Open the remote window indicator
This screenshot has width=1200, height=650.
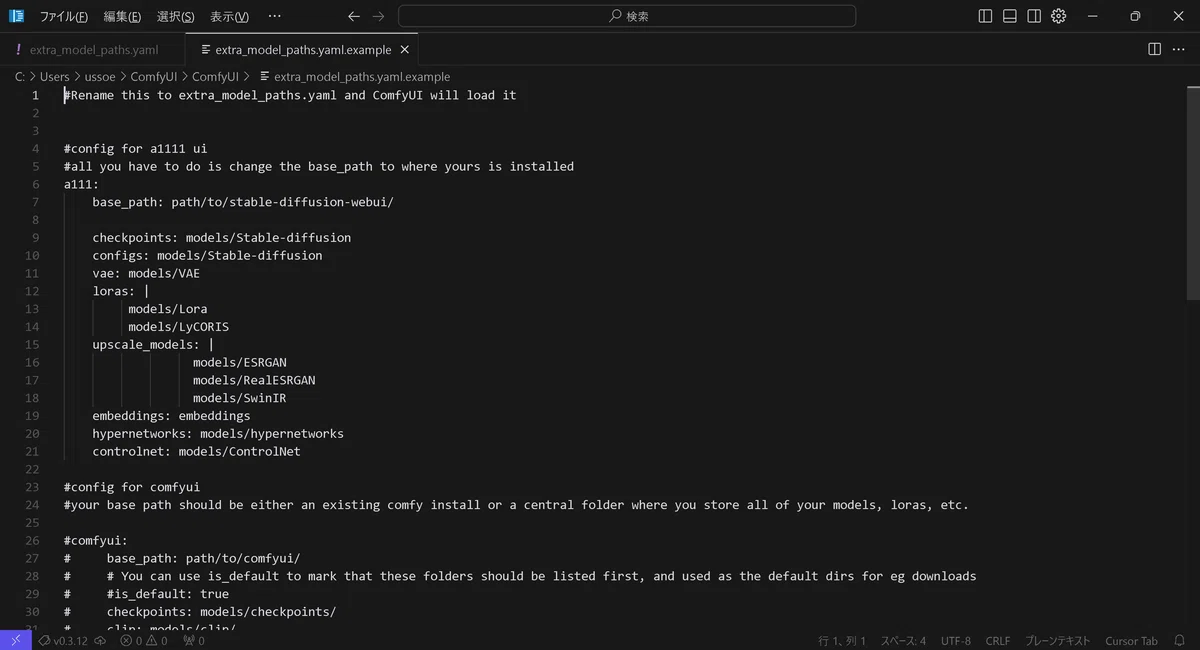tap(16, 640)
